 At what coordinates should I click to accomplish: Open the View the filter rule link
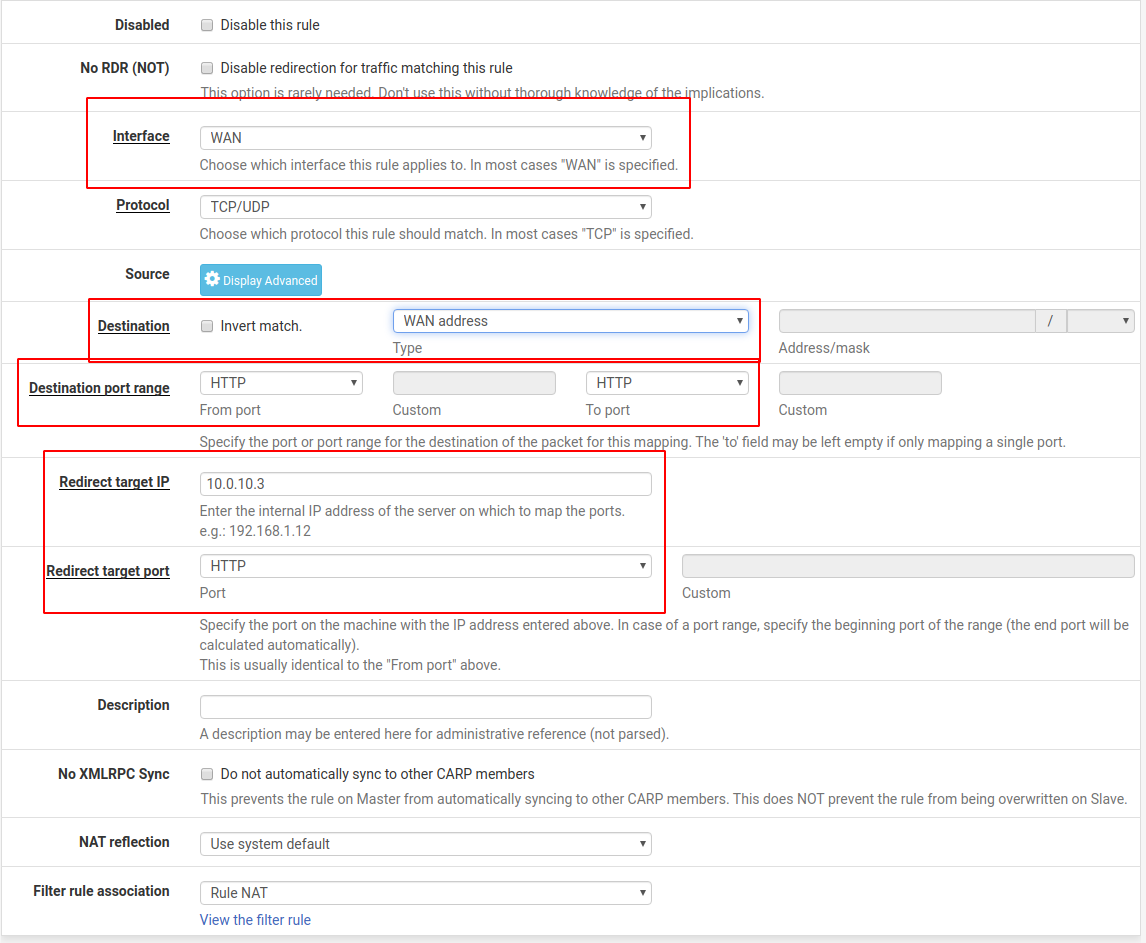click(255, 920)
